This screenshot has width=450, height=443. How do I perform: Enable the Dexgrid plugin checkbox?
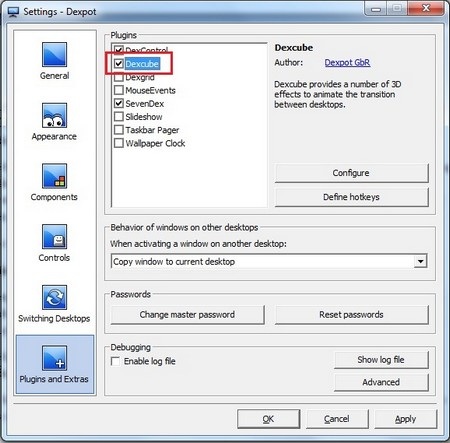[x=119, y=77]
